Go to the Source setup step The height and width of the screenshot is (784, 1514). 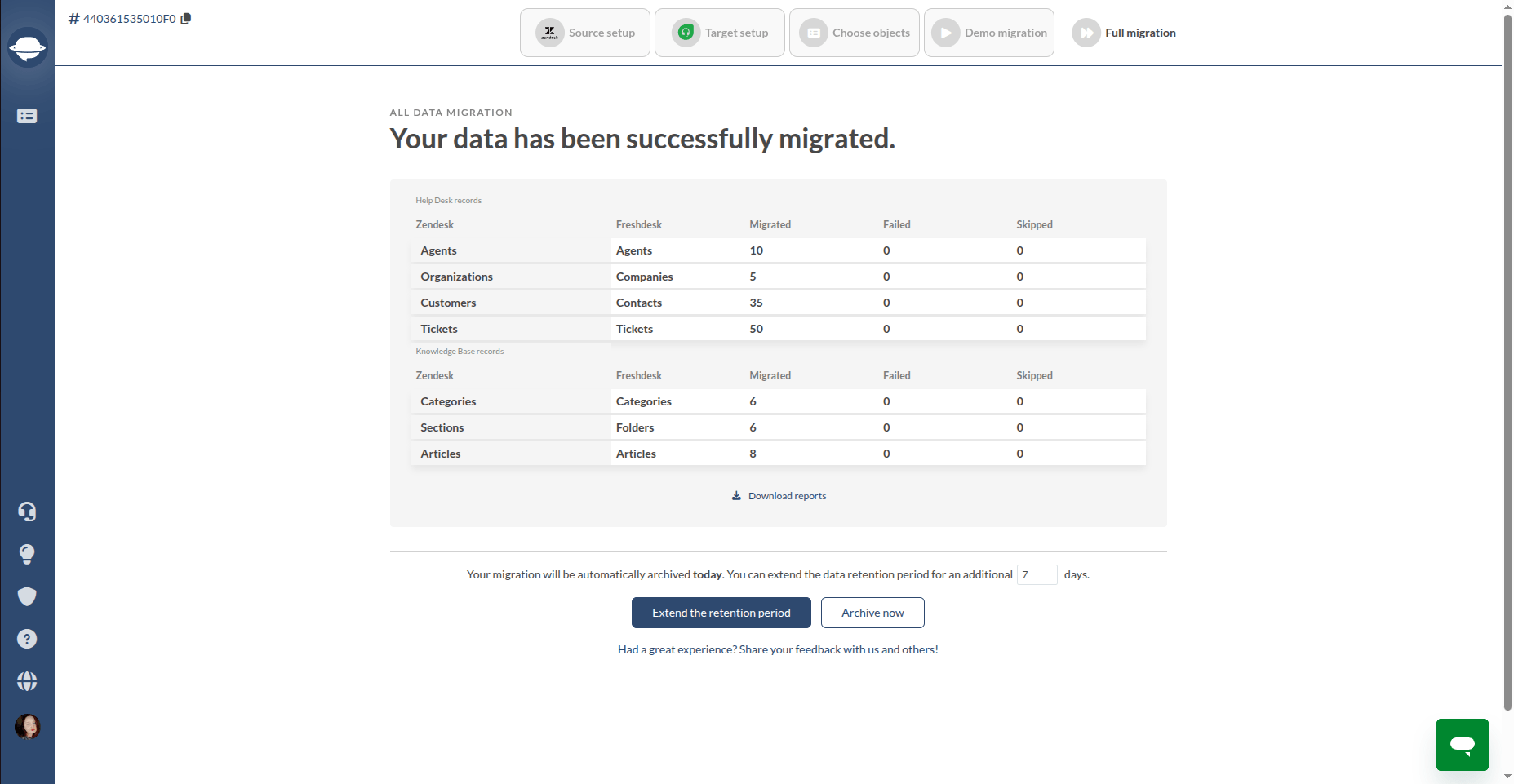click(585, 33)
